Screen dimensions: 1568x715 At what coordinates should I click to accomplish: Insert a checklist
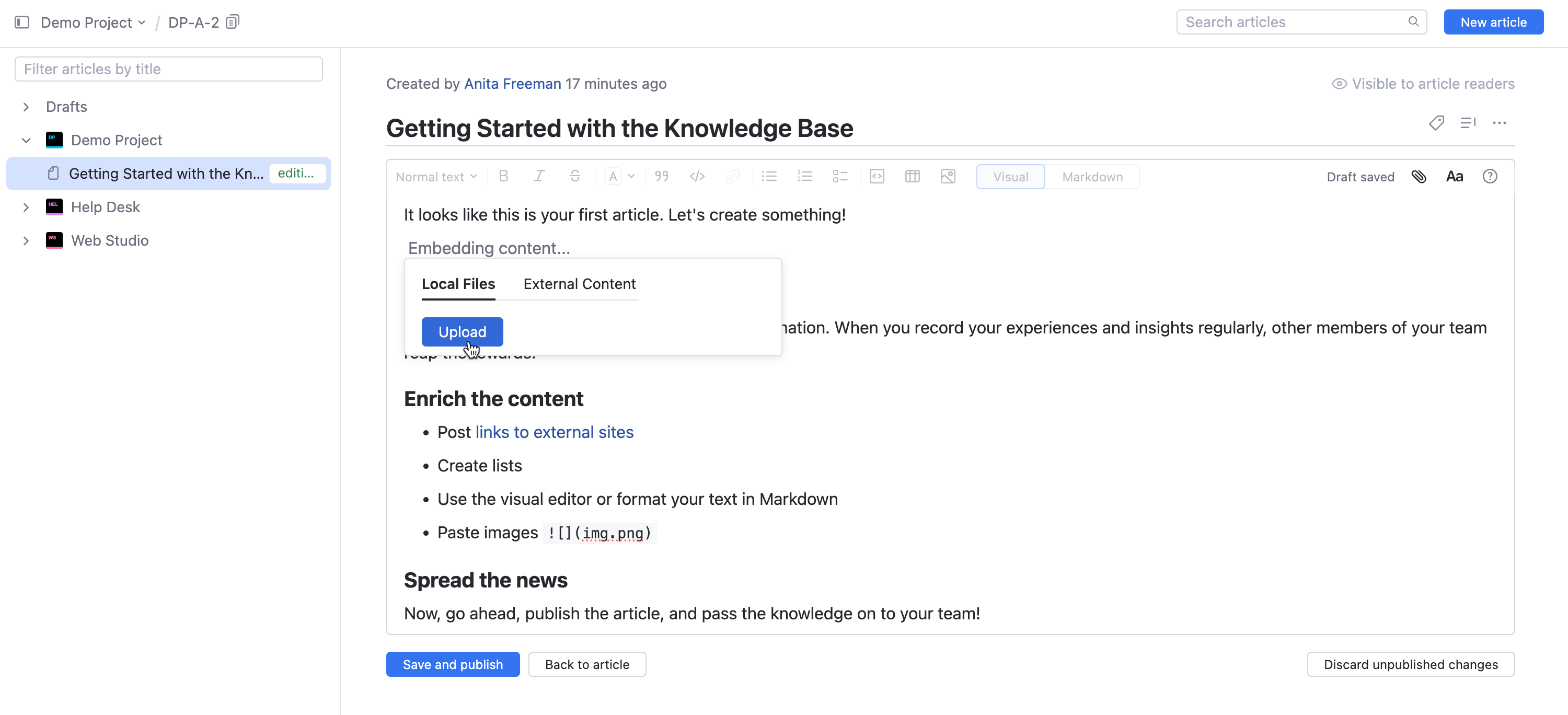point(840,177)
